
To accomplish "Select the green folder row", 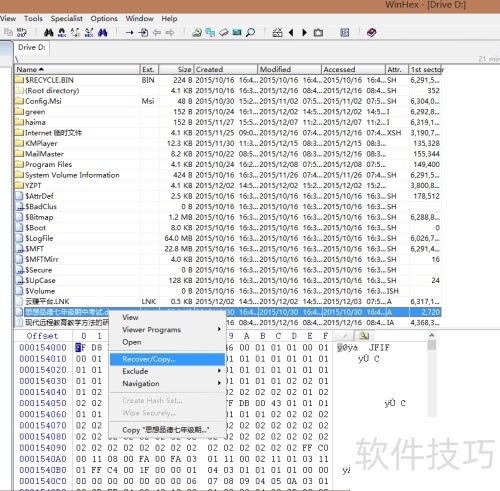I will [x=228, y=112].
